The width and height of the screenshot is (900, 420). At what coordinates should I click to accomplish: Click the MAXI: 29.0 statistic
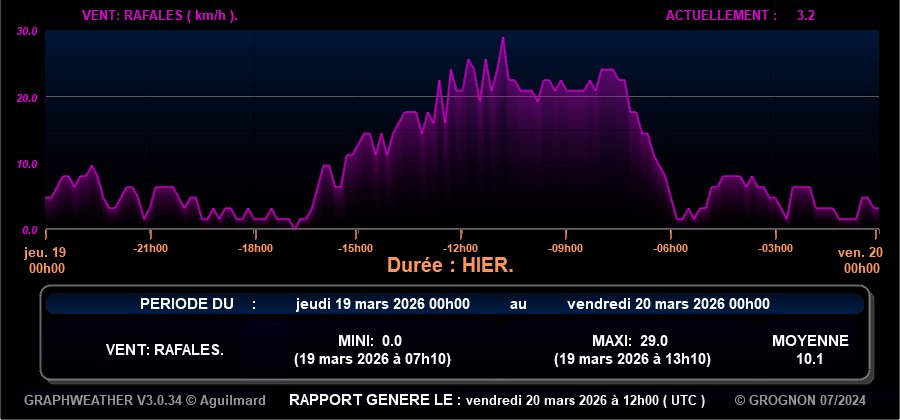coord(630,340)
